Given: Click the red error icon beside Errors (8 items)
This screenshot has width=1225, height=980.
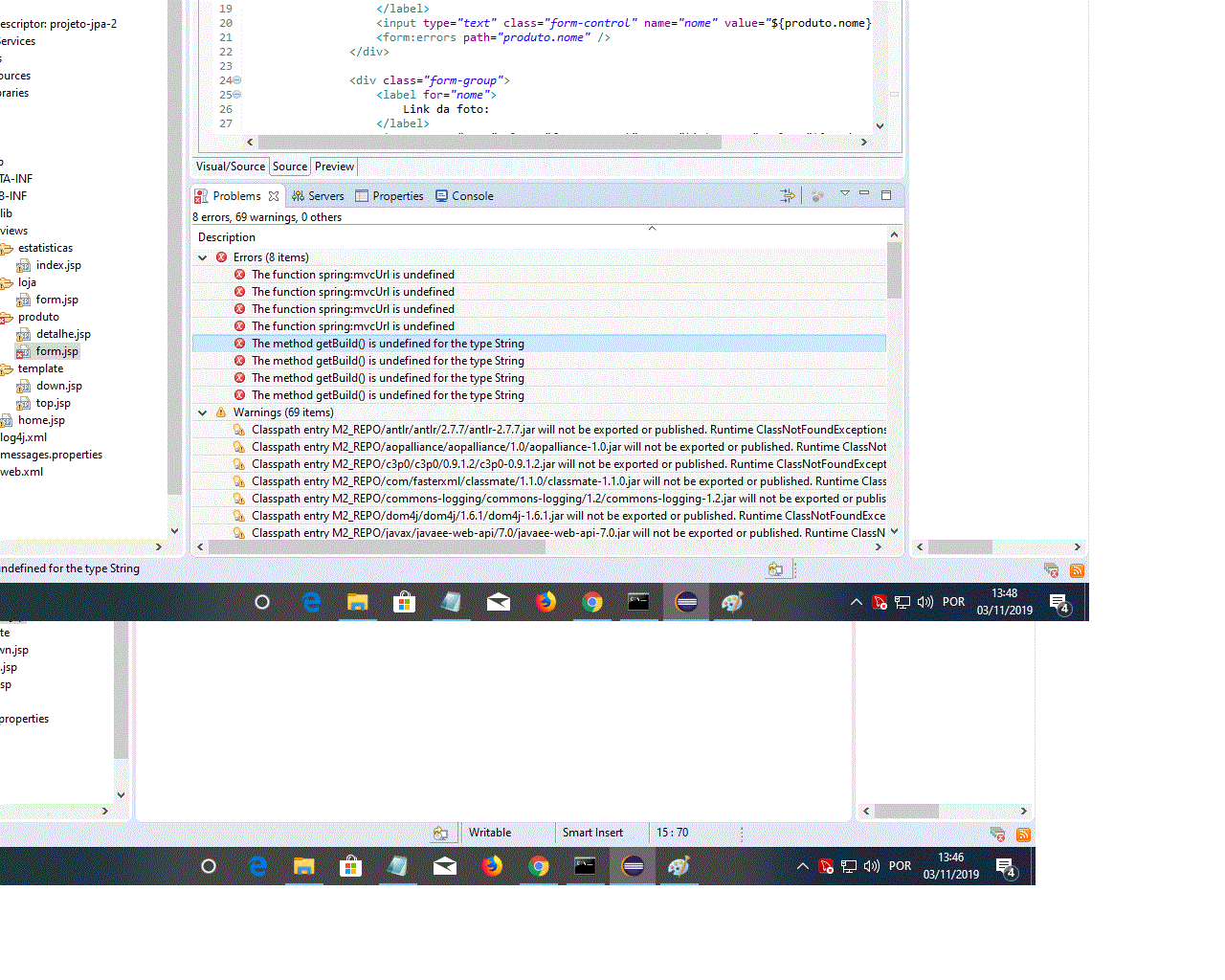Looking at the screenshot, I should [x=221, y=257].
